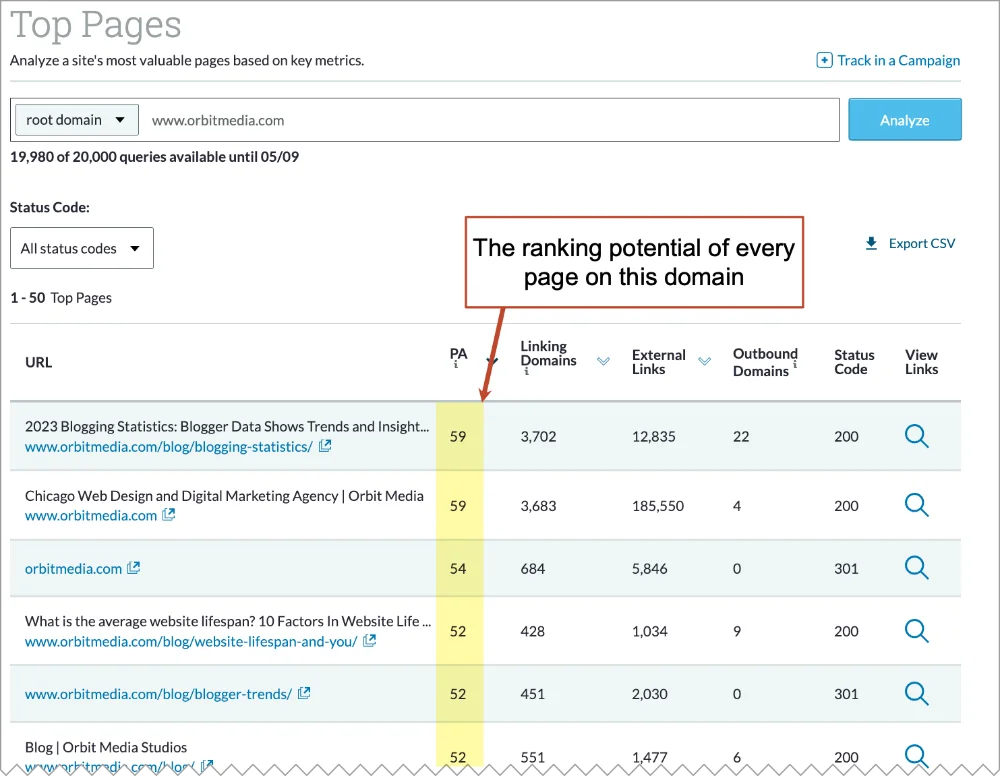Screen dimensions: 1000x776
Task: Open the root domain scope dropdown
Action: coord(77,120)
